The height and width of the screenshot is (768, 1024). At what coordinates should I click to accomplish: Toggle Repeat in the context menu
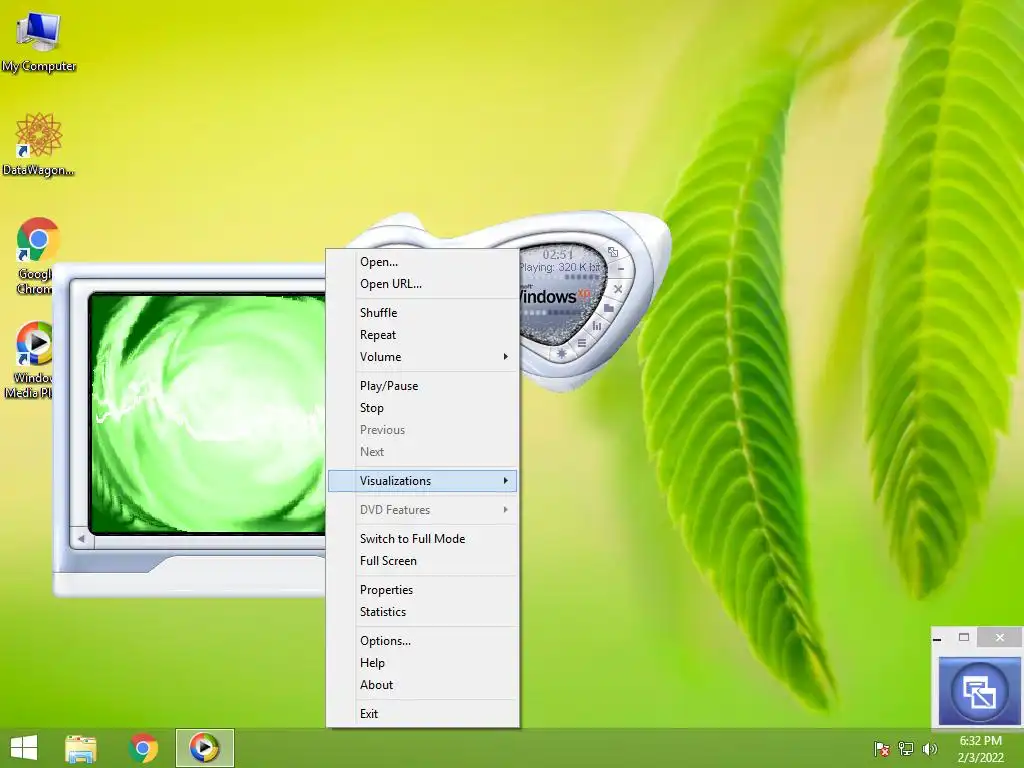423,335
